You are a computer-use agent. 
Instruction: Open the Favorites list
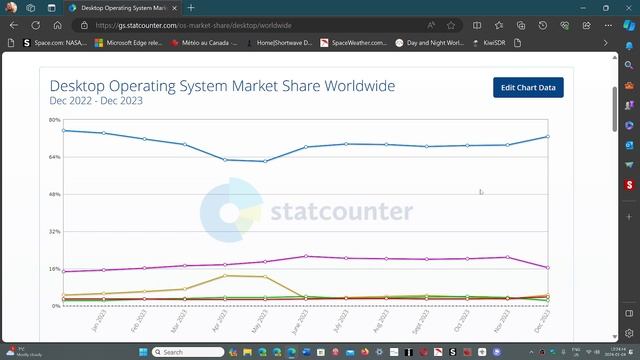coord(499,25)
